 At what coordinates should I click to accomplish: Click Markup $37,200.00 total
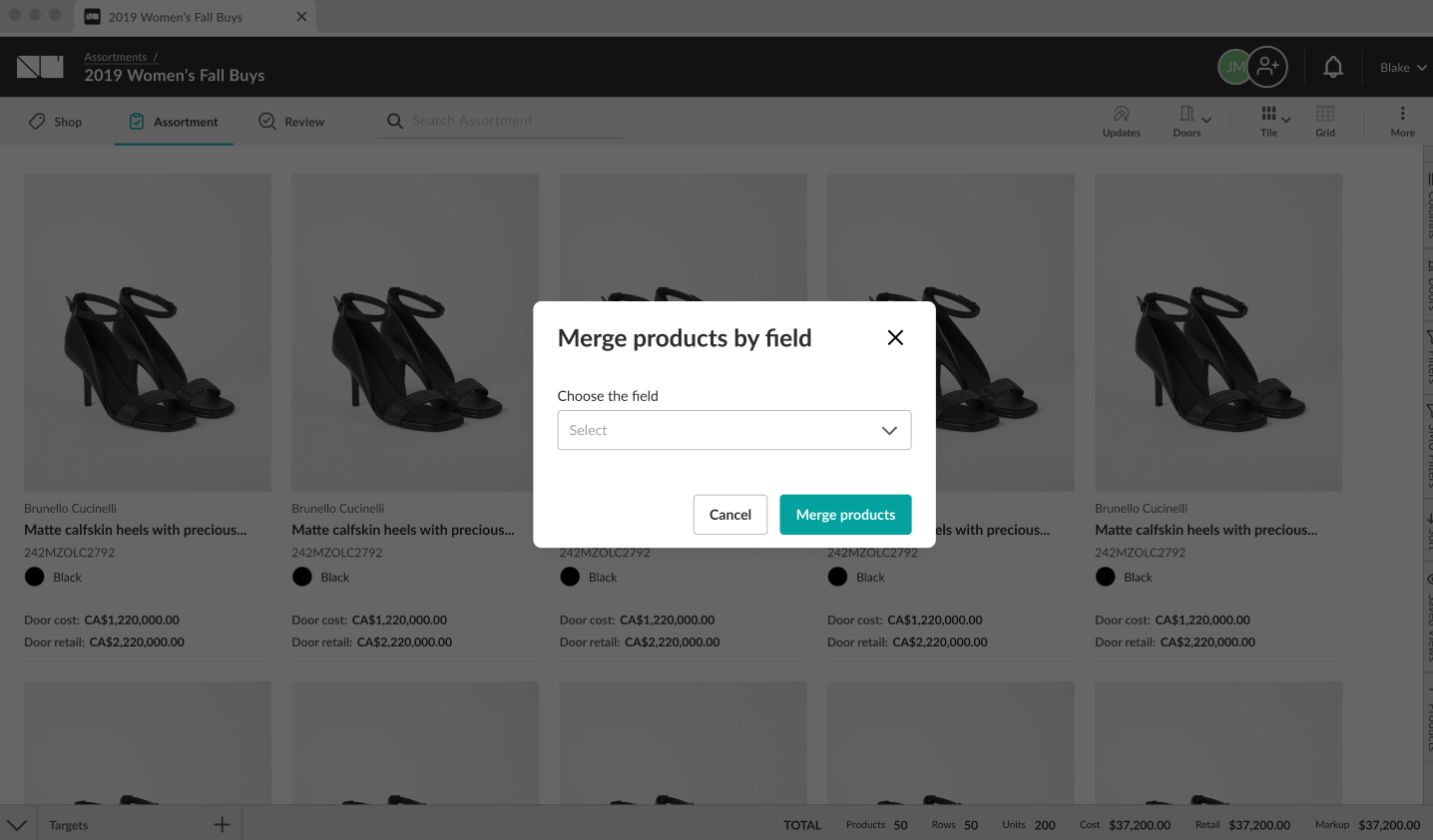coord(1367,825)
